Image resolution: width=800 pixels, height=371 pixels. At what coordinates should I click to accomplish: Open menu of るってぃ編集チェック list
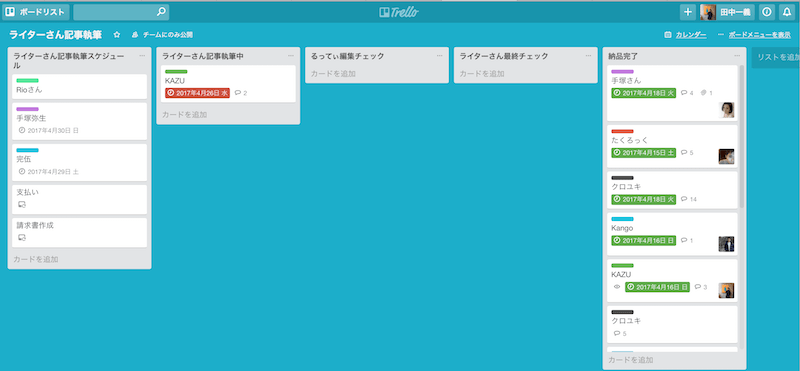440,56
